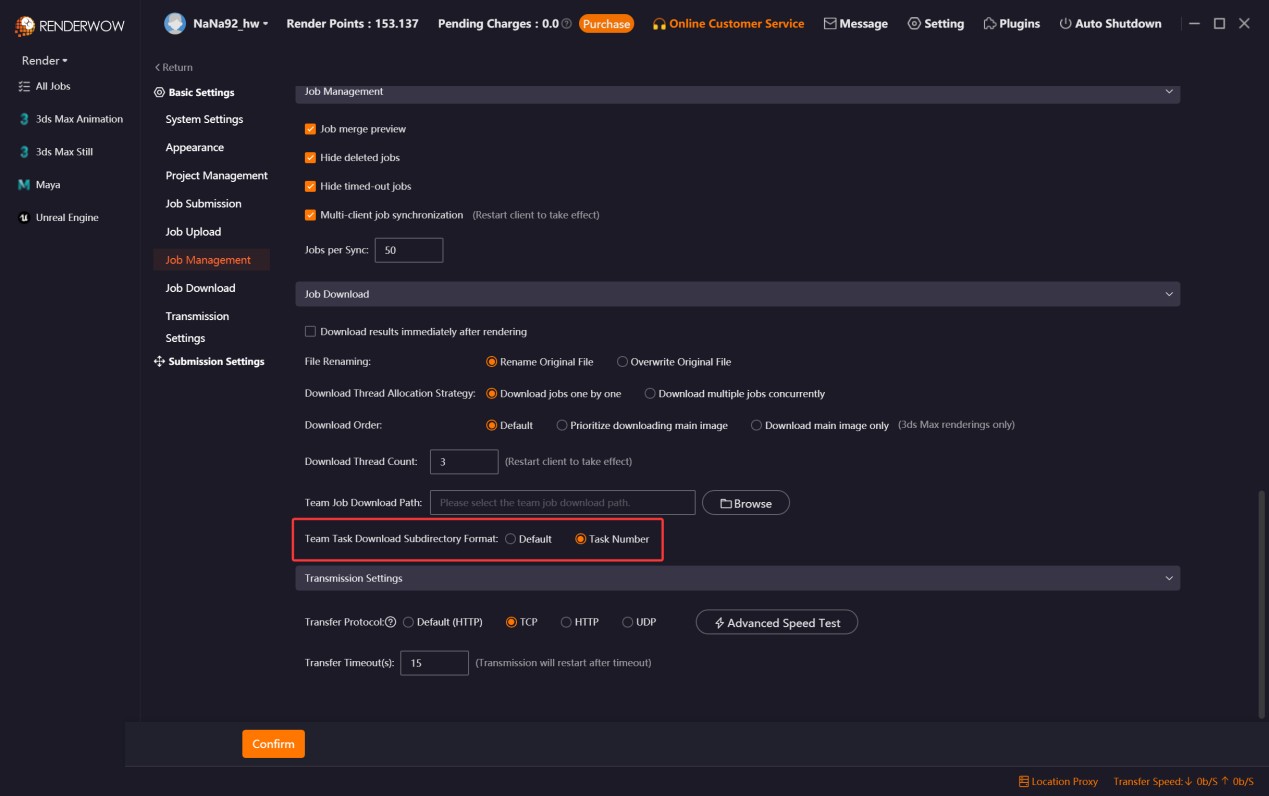Click the Purchase button
The width and height of the screenshot is (1269, 796).
tap(606, 24)
